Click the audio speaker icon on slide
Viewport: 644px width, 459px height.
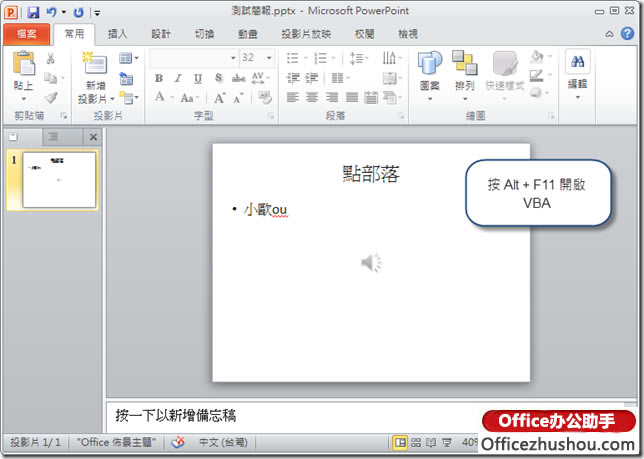pos(371,263)
